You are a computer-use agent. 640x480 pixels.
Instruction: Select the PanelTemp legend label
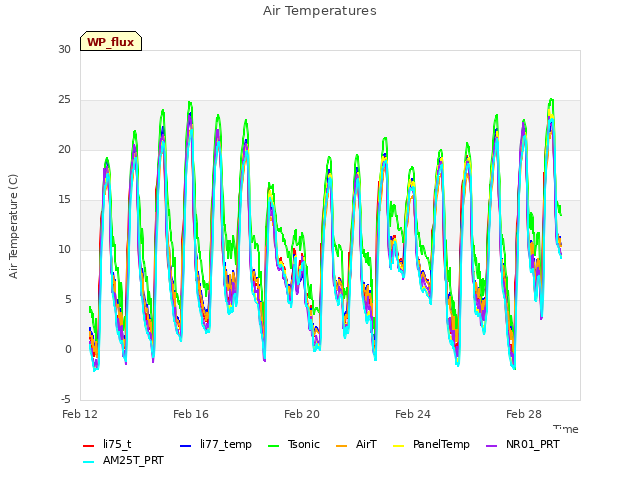pyautogui.click(x=441, y=444)
